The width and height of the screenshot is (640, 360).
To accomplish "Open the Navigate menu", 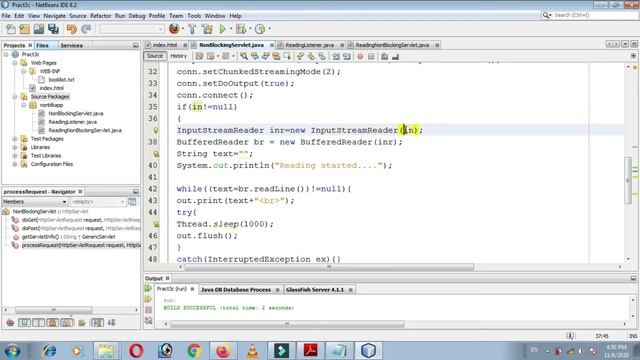I will click(54, 16).
